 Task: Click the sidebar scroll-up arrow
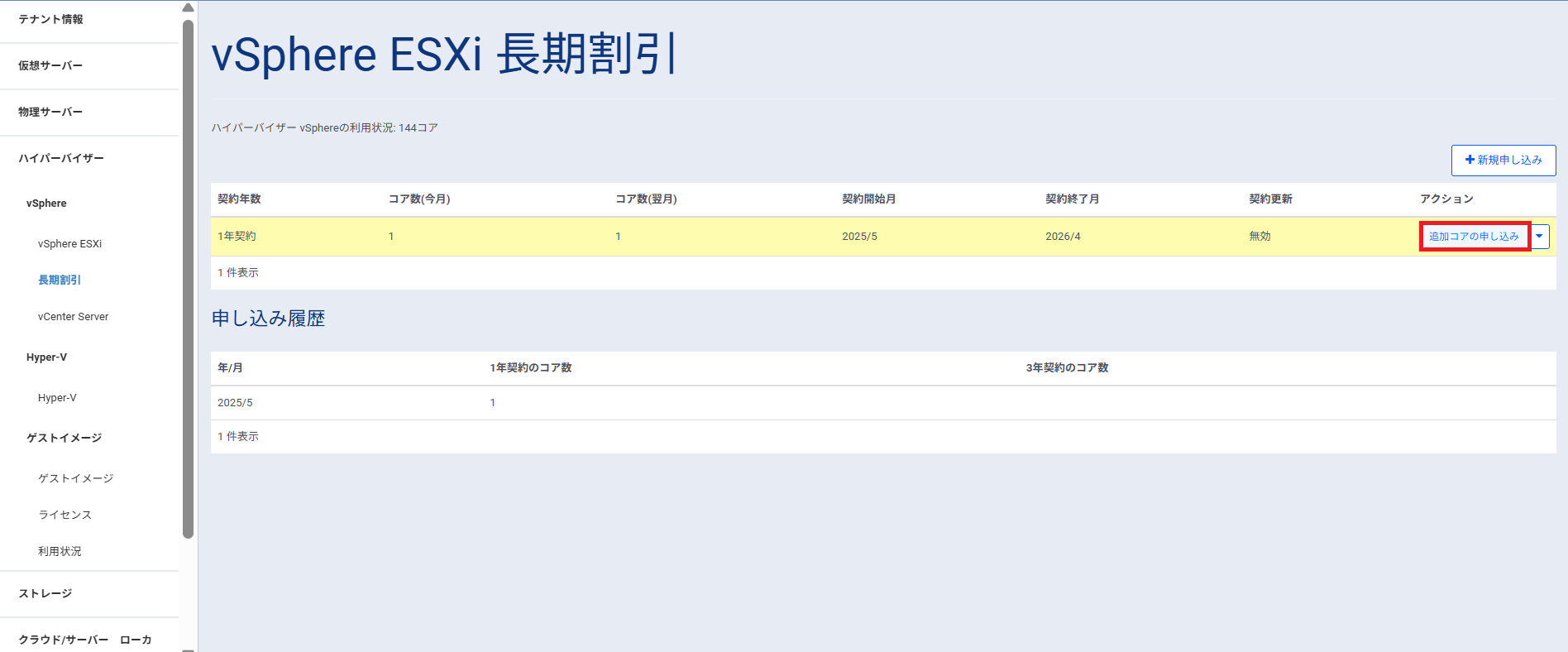188,8
